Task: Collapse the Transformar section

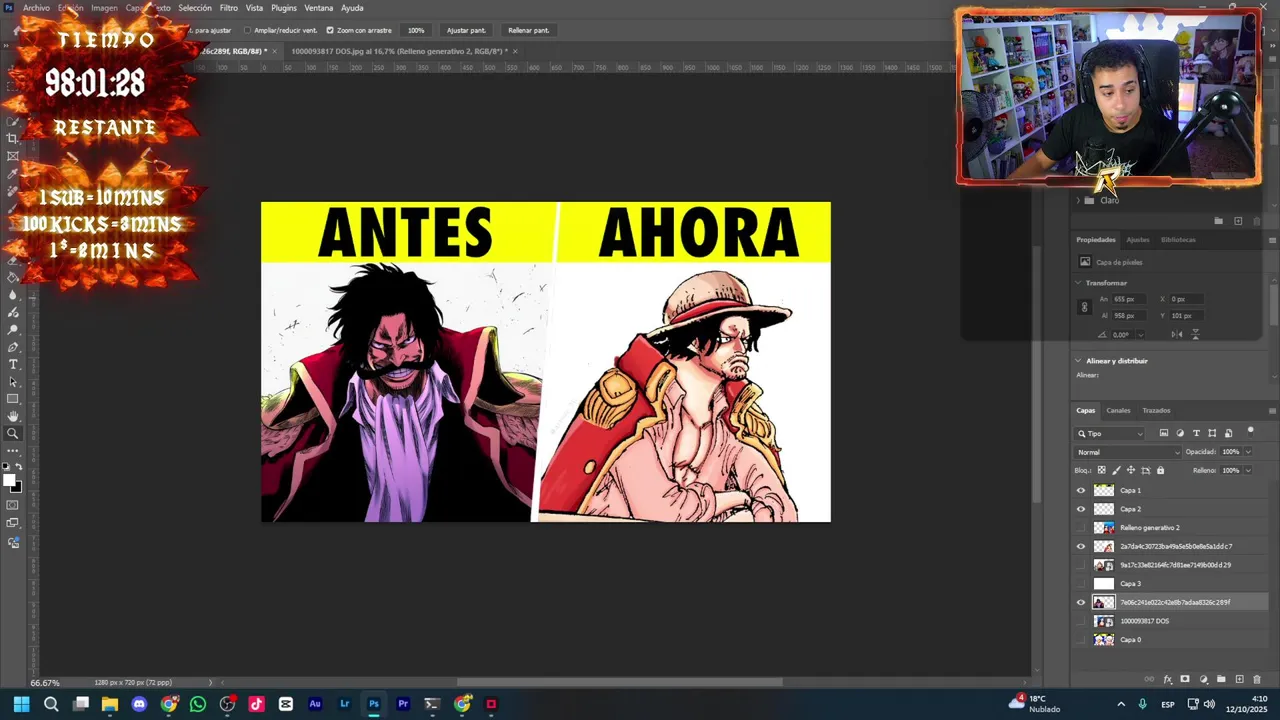Action: click(x=1078, y=283)
